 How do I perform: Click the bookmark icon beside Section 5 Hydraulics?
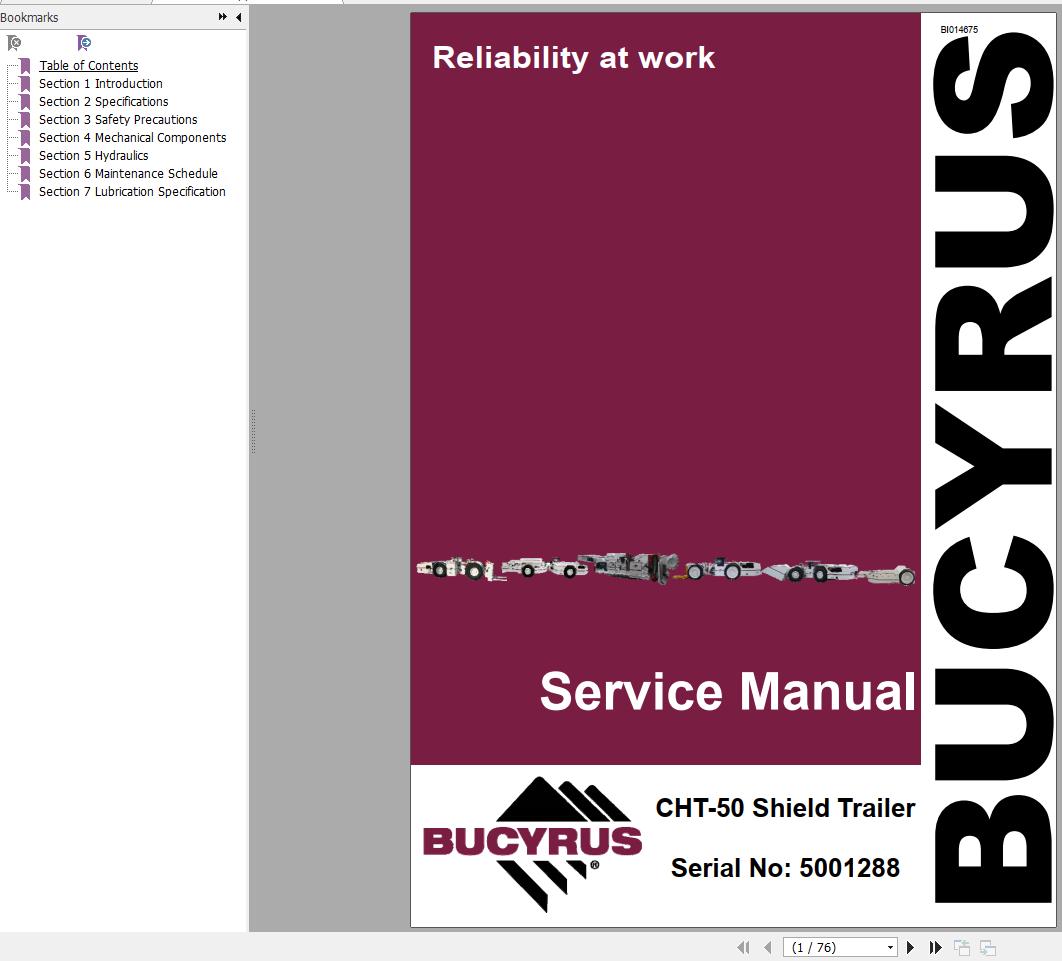click(x=25, y=156)
